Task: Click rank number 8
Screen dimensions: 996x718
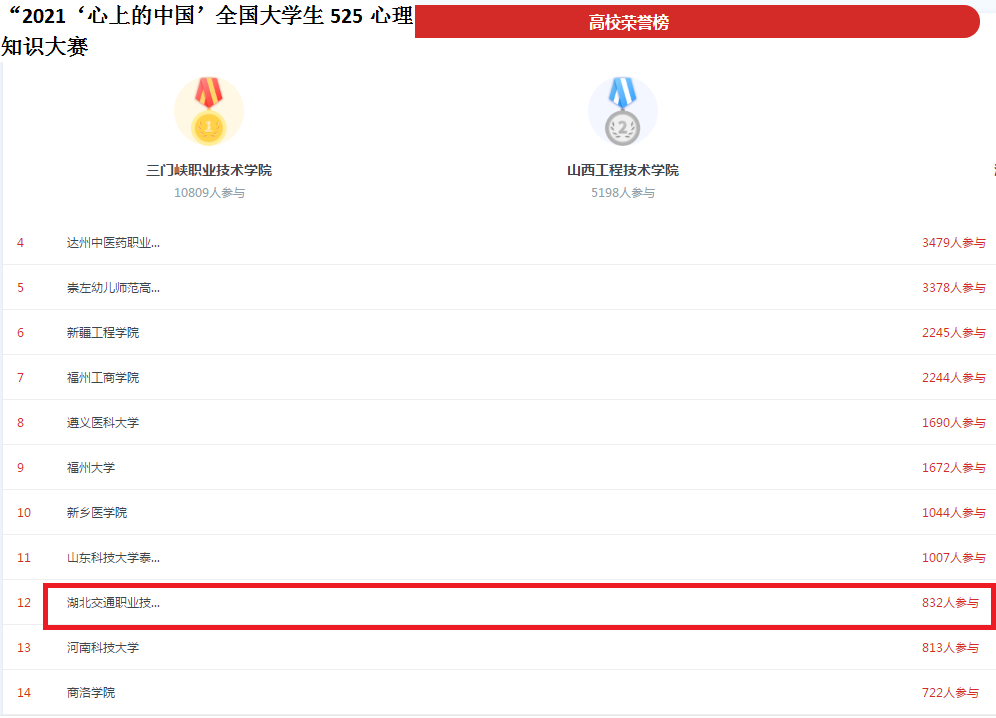Action: (20, 423)
